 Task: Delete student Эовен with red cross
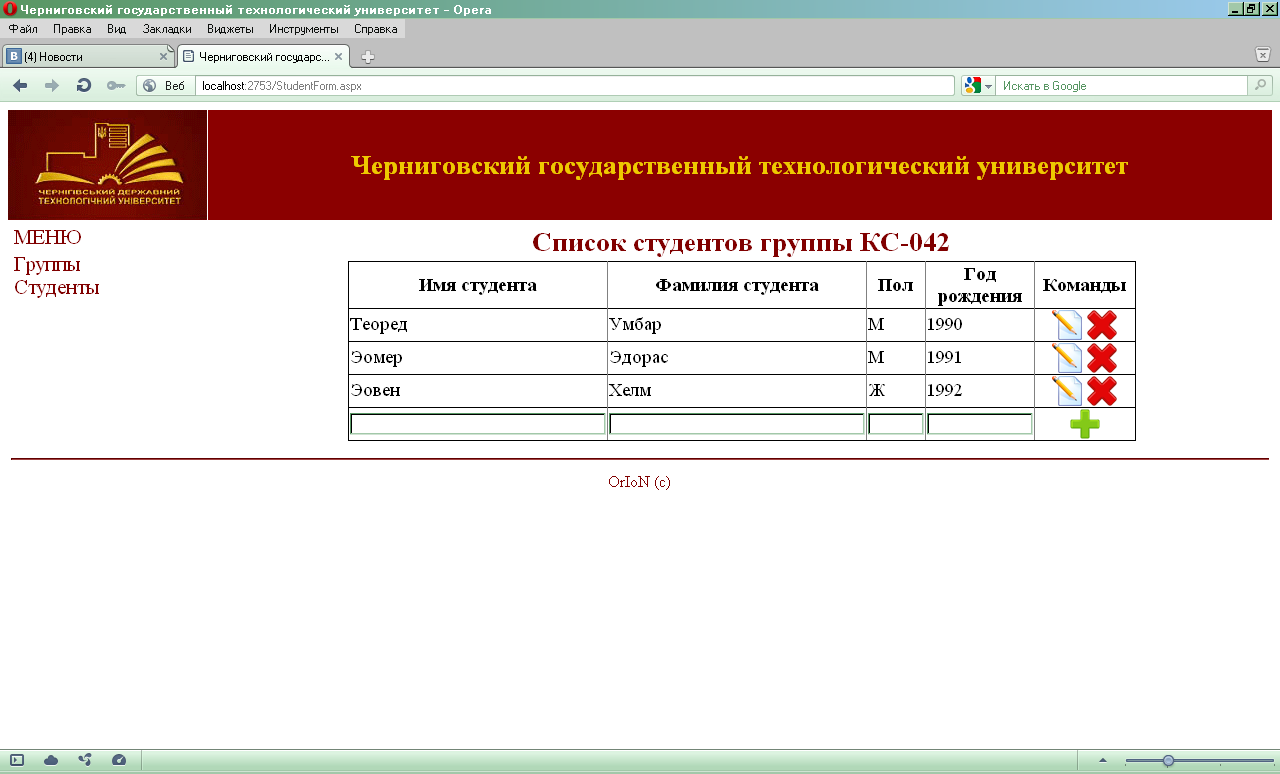pyautogui.click(x=1102, y=391)
